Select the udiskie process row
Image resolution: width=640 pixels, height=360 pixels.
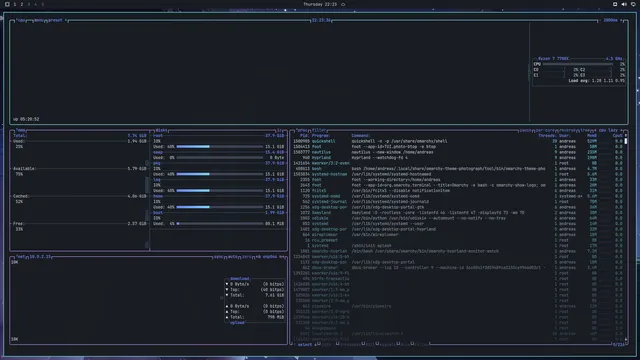tap(457, 218)
